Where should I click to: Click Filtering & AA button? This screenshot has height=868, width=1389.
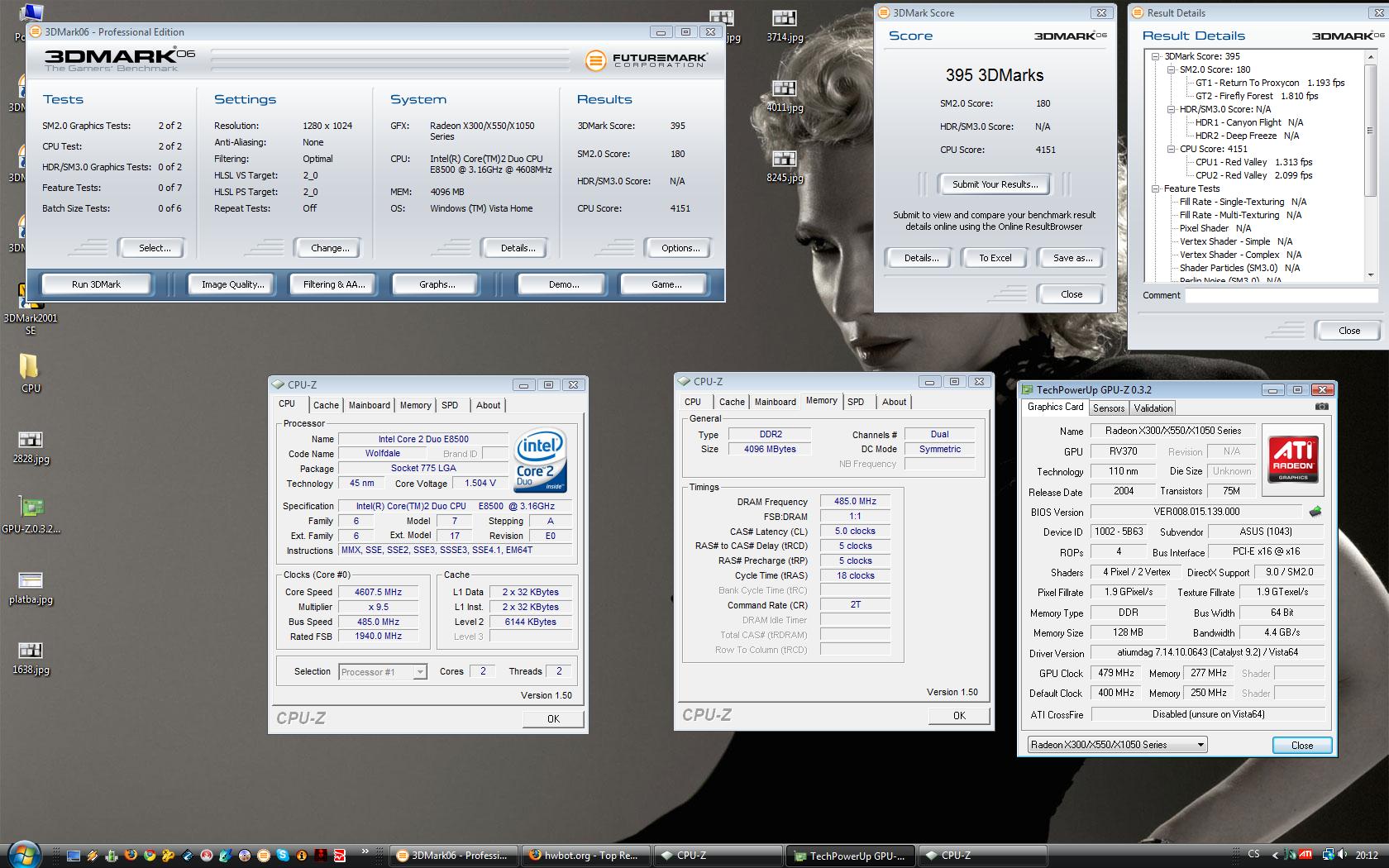point(334,284)
